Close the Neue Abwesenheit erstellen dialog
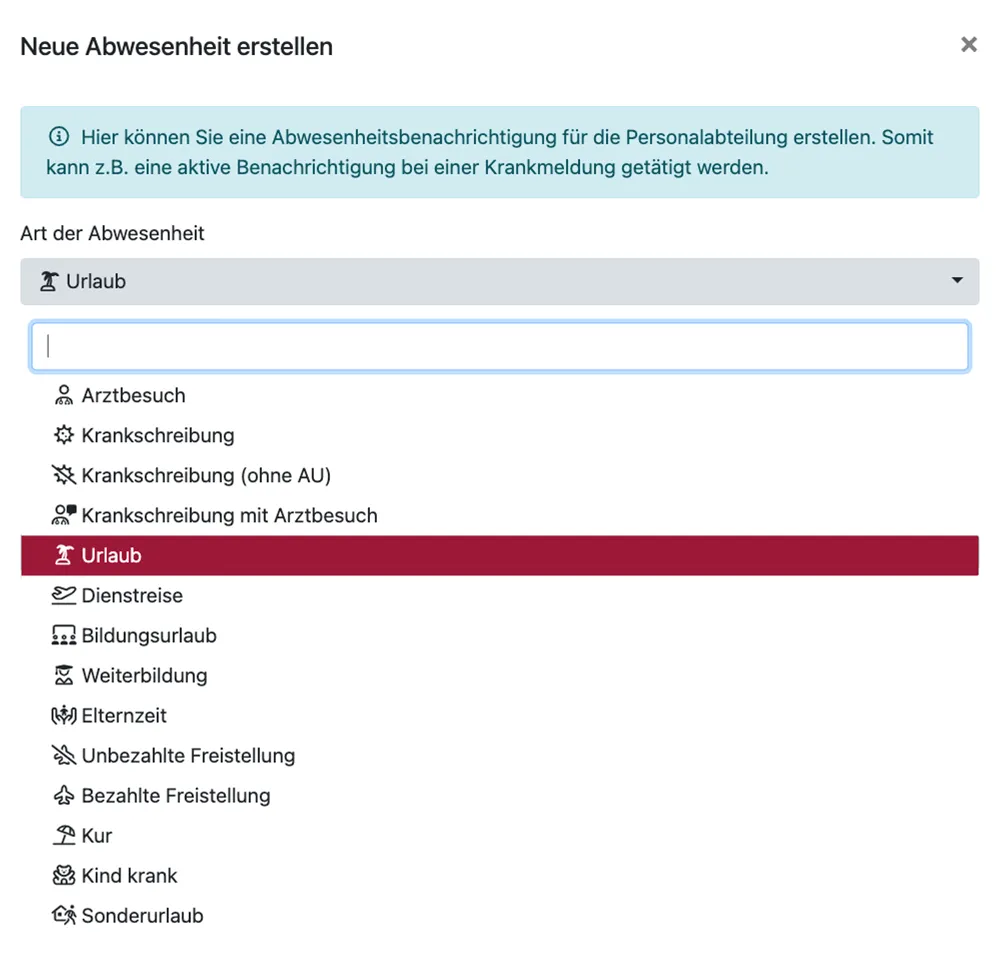The height and width of the screenshot is (953, 1004). [968, 45]
